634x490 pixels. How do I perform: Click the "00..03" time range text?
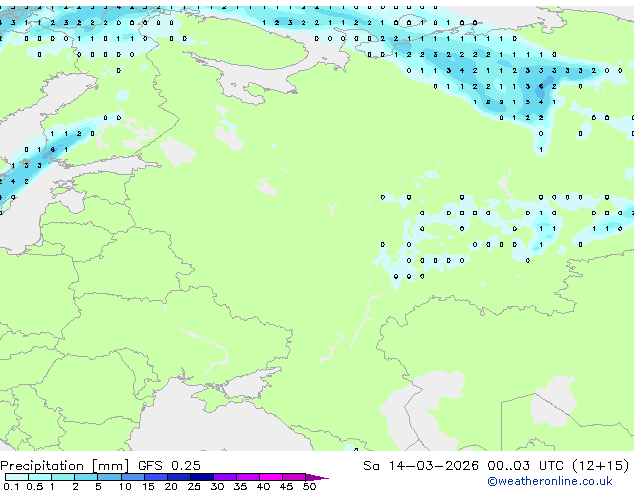coord(508,466)
